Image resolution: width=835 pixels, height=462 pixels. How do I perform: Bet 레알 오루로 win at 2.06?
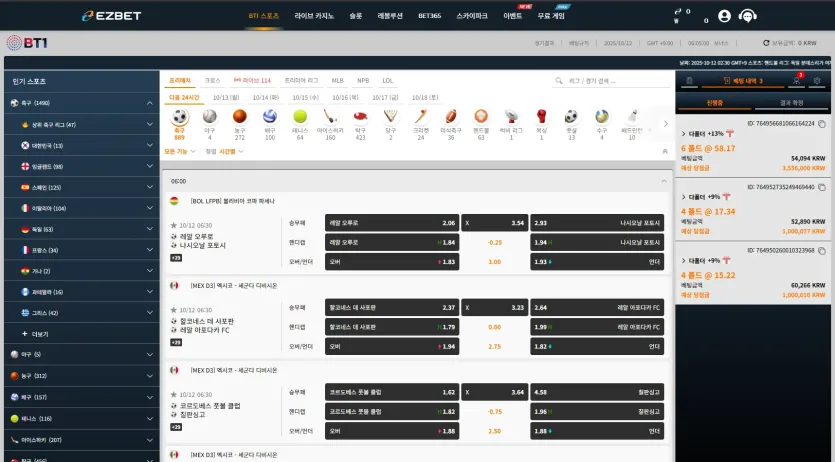point(392,223)
